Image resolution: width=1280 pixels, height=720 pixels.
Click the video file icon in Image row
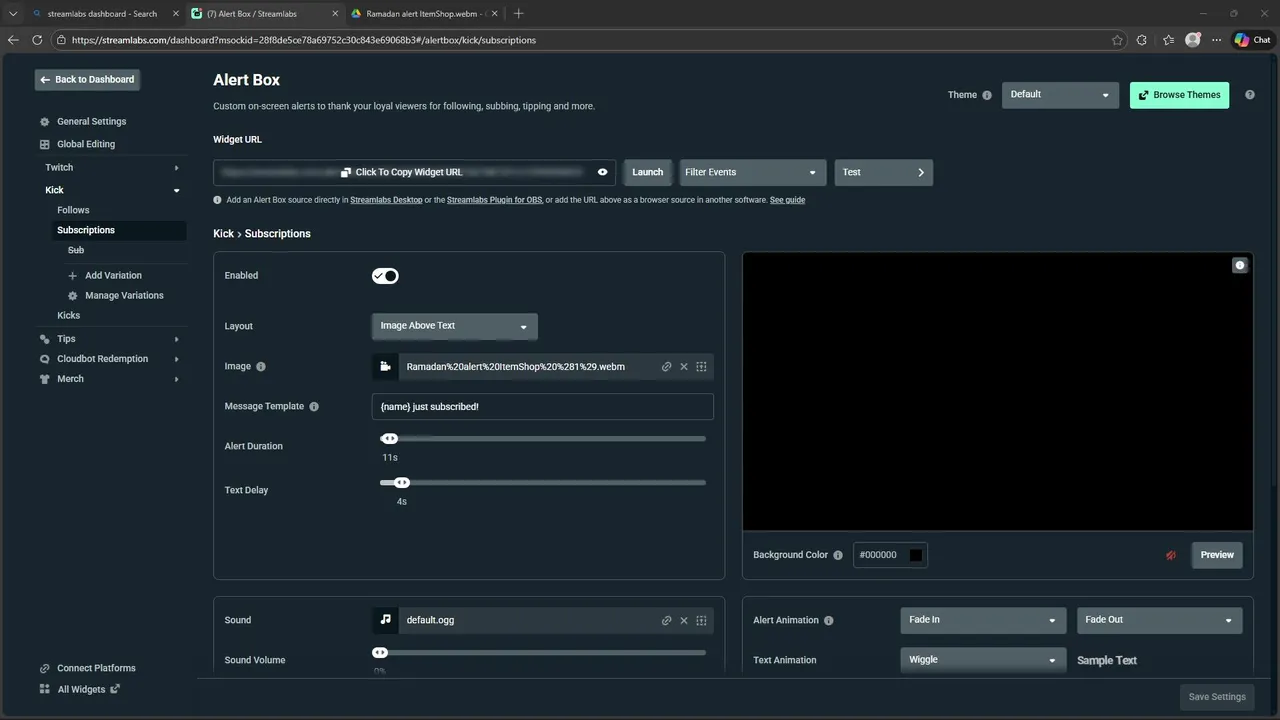[385, 367]
